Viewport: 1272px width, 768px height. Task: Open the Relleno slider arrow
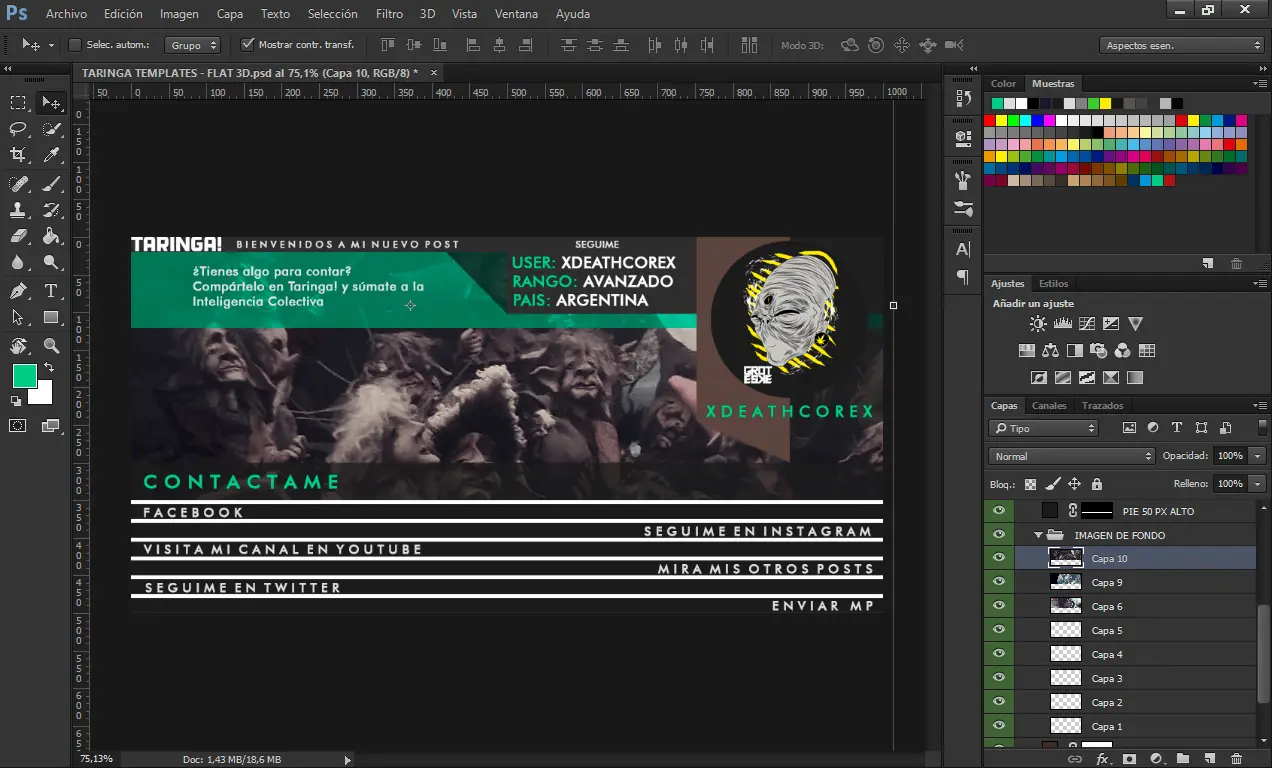click(1257, 484)
